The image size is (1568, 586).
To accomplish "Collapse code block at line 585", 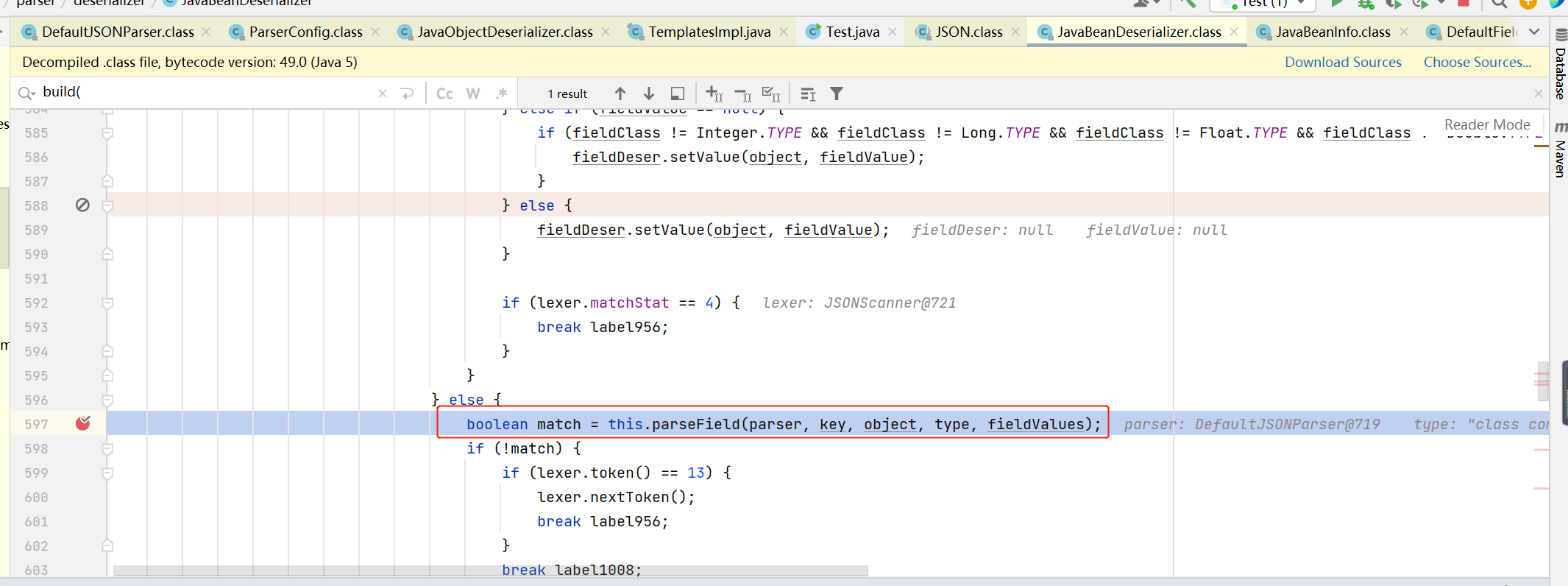I will (x=107, y=133).
